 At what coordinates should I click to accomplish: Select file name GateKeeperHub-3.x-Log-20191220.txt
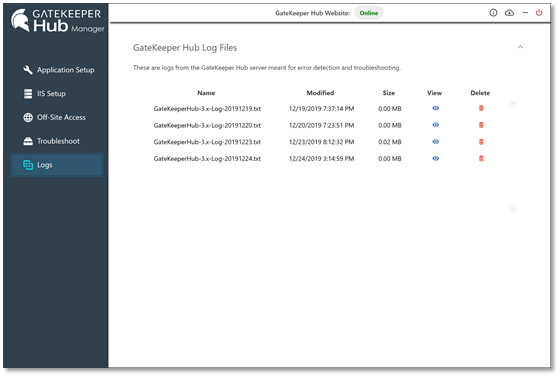(x=207, y=125)
